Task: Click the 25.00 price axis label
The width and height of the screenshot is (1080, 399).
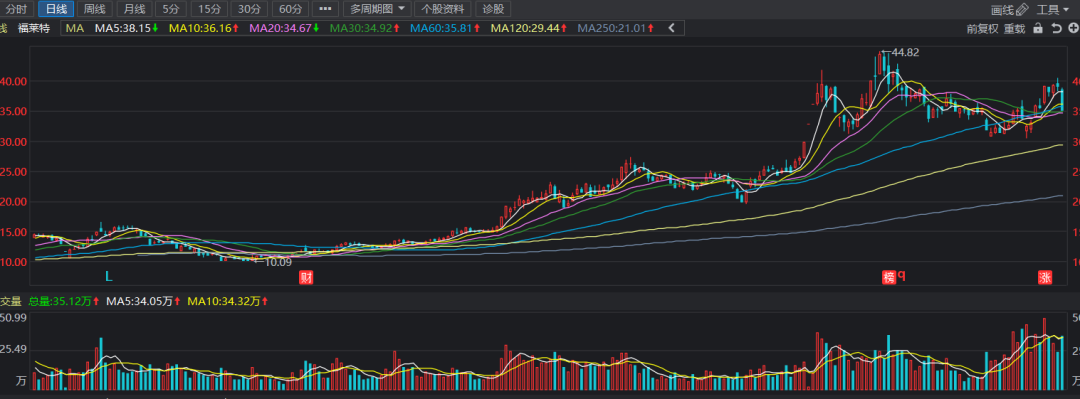Action: (x=14, y=172)
